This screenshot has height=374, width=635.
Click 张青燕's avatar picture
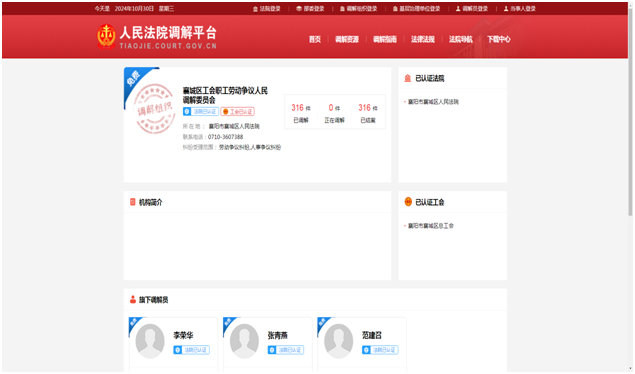[x=244, y=341]
